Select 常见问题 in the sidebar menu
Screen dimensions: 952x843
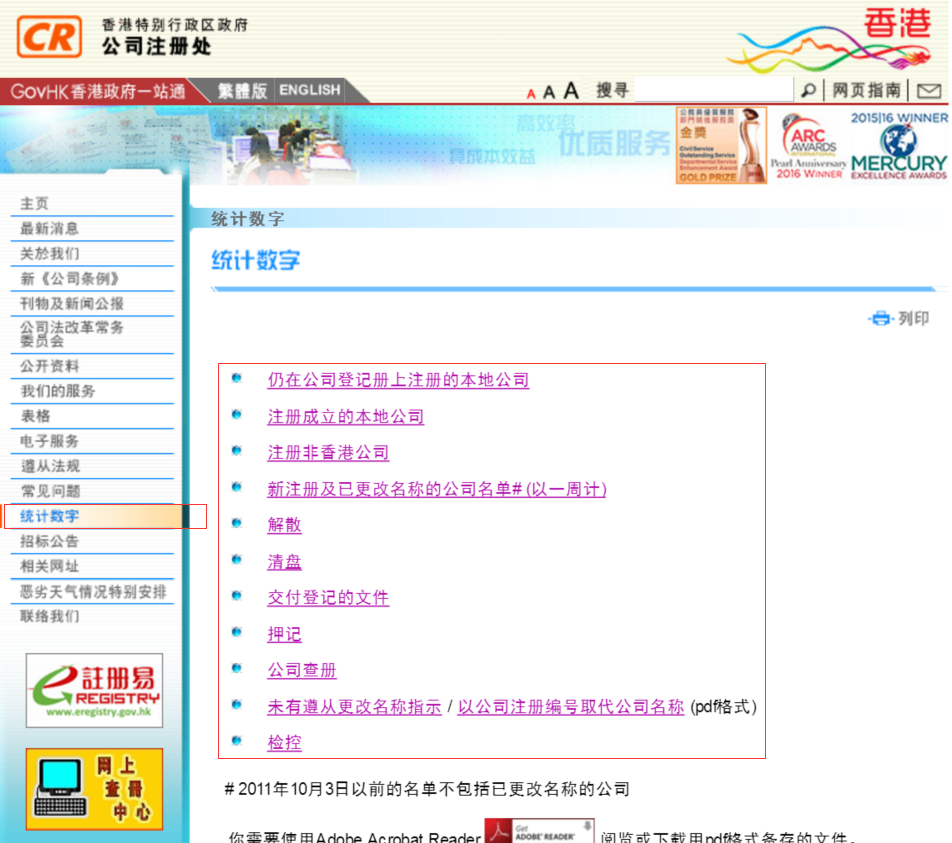[50, 491]
